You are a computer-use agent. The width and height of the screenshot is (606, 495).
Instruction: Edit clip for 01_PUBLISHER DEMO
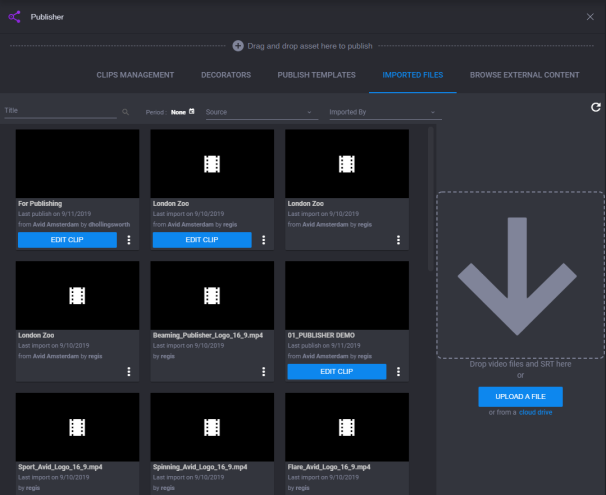pos(336,371)
